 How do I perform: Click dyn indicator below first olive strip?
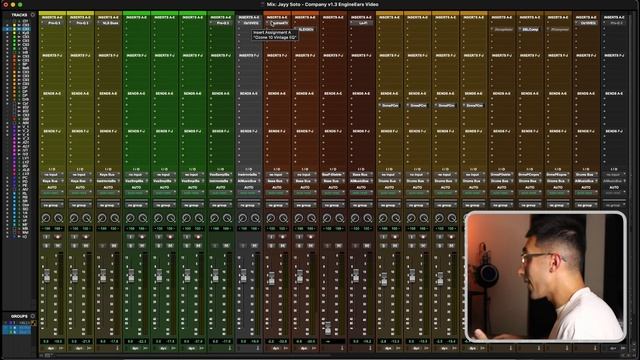click(51, 348)
